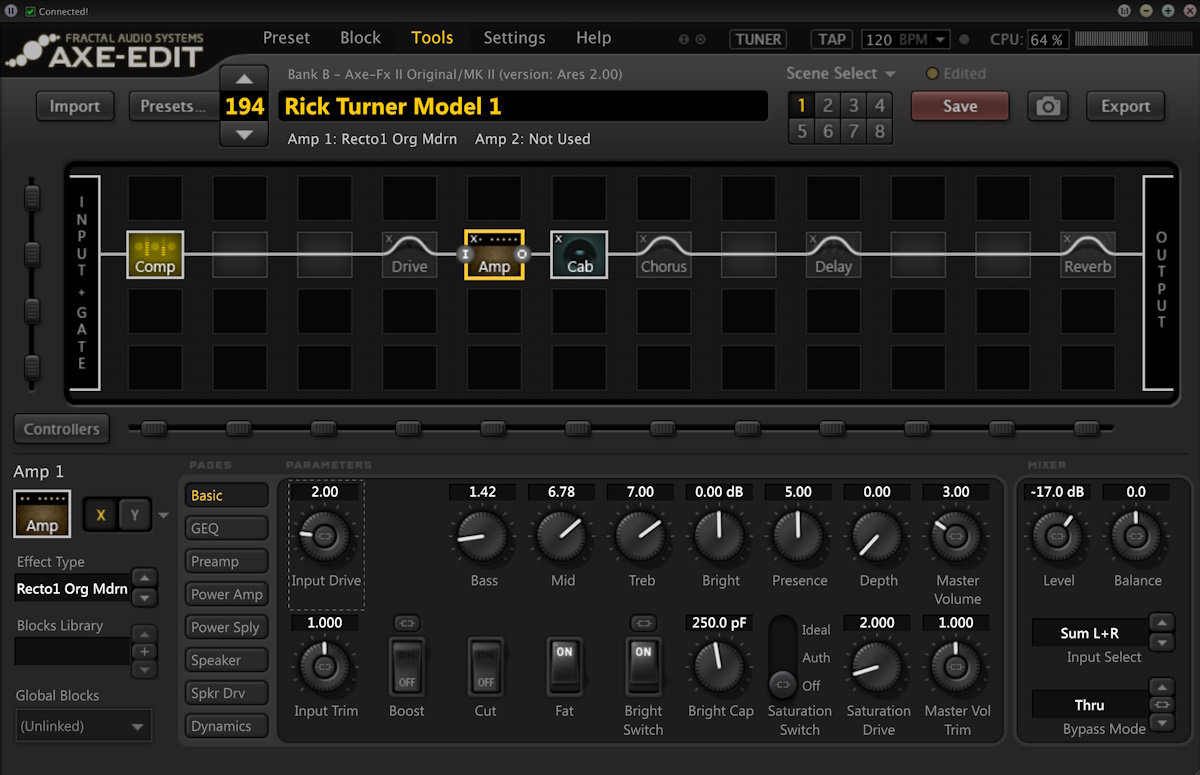Step Effect Type up one entry
This screenshot has height=775, width=1200.
pos(145,578)
